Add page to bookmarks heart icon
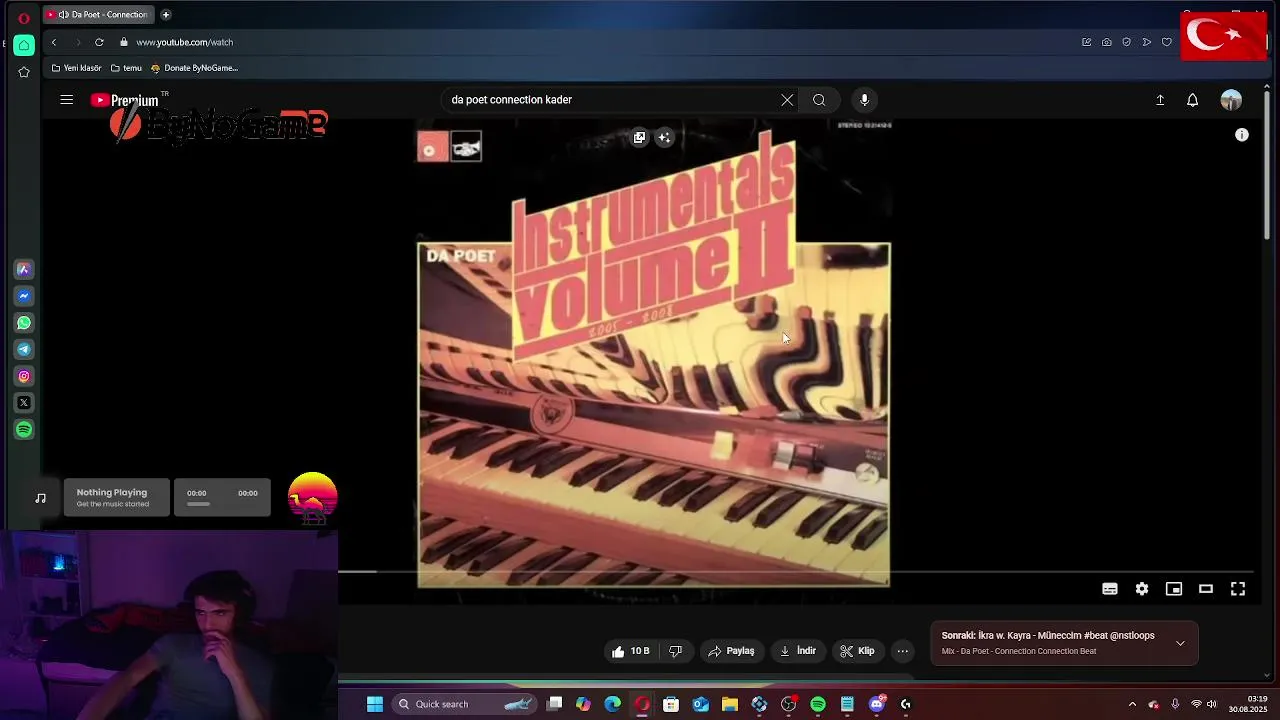The width and height of the screenshot is (1280, 720). 1166,42
